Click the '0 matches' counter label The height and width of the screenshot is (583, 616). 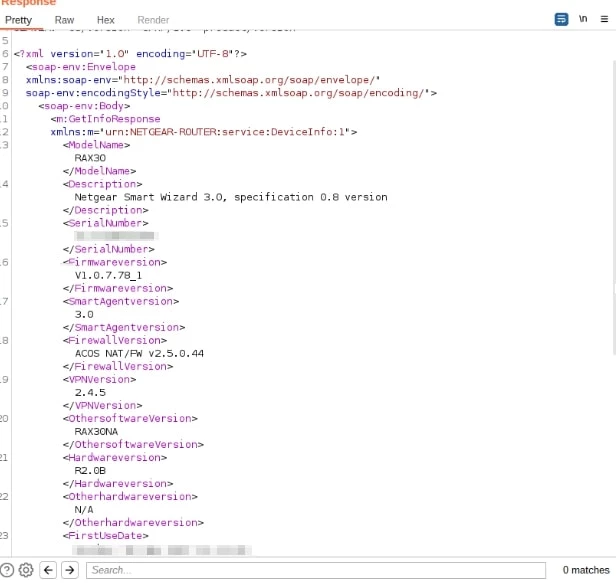tap(586, 570)
